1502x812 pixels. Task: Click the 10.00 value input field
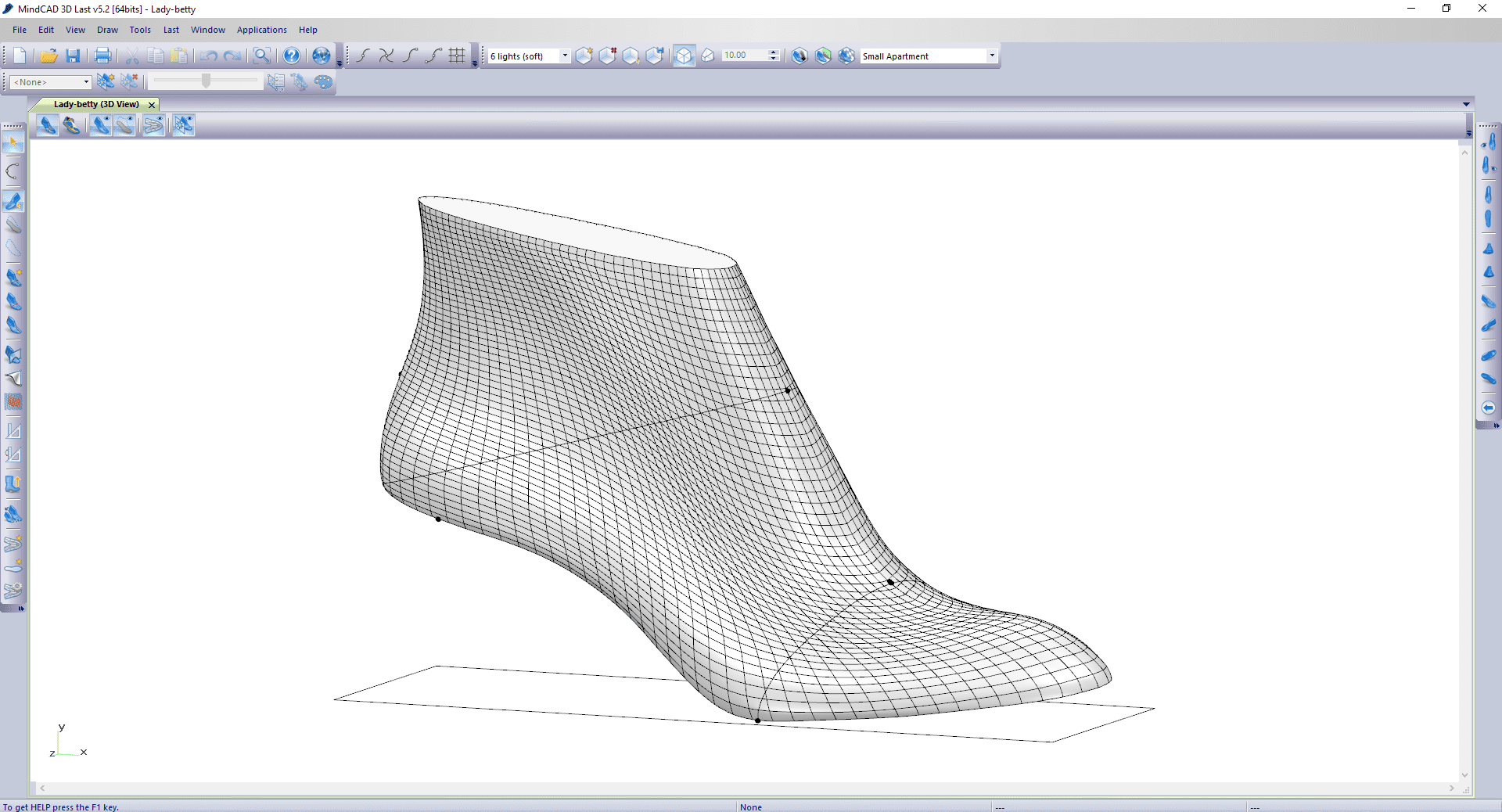pyautogui.click(x=743, y=56)
